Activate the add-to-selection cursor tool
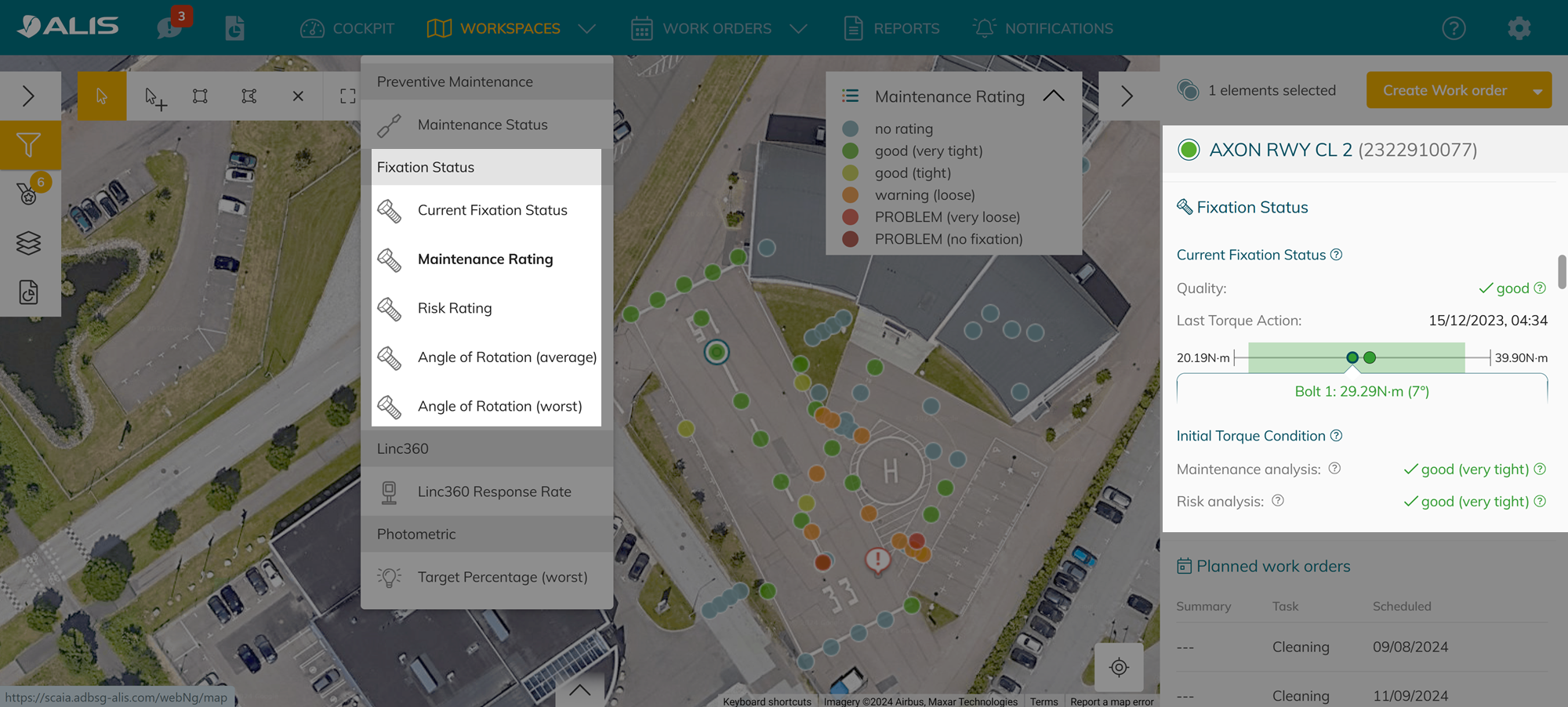The width and height of the screenshot is (1568, 707). 154,97
